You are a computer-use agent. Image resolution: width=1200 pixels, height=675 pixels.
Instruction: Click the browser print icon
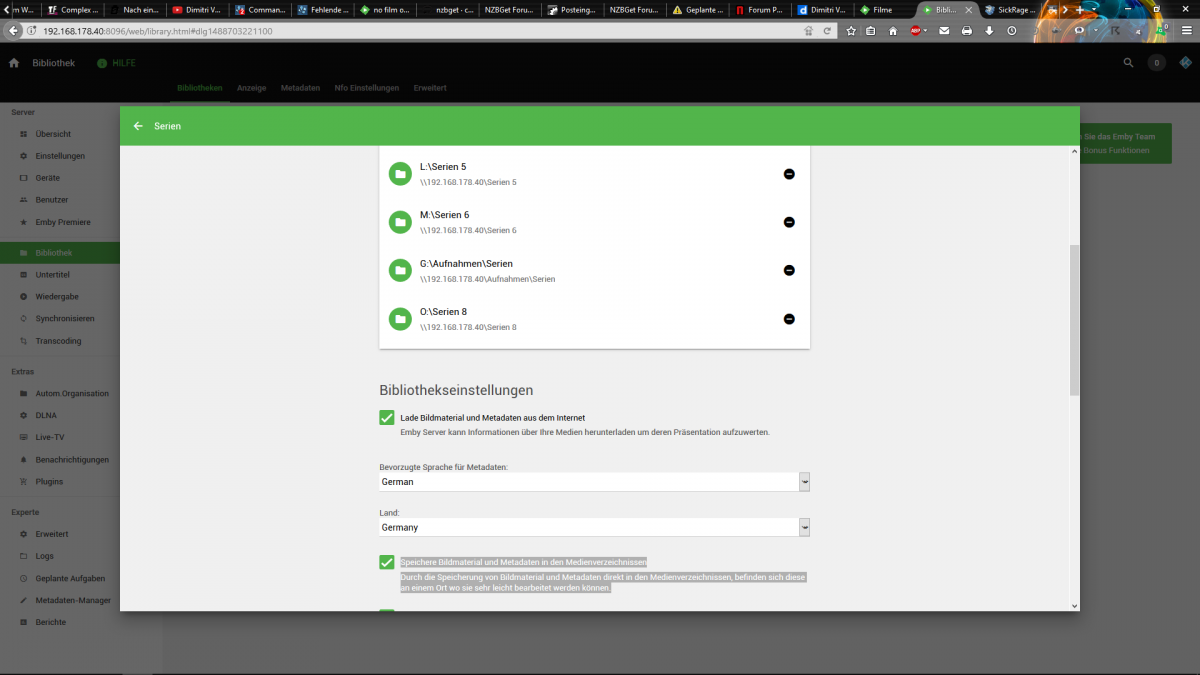click(x=966, y=31)
